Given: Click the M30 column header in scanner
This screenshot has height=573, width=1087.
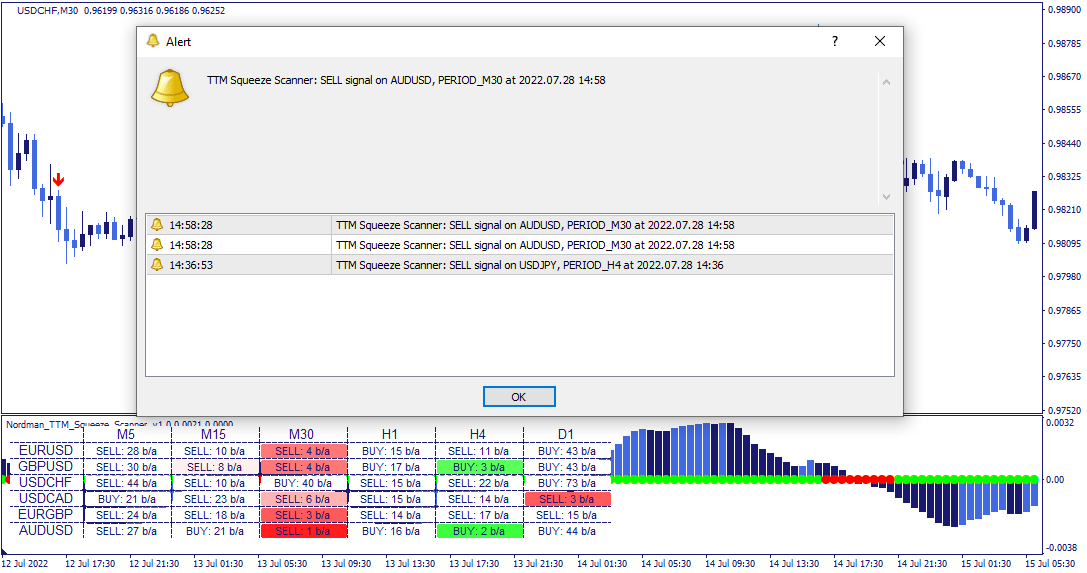Looking at the screenshot, I should (x=302, y=434).
